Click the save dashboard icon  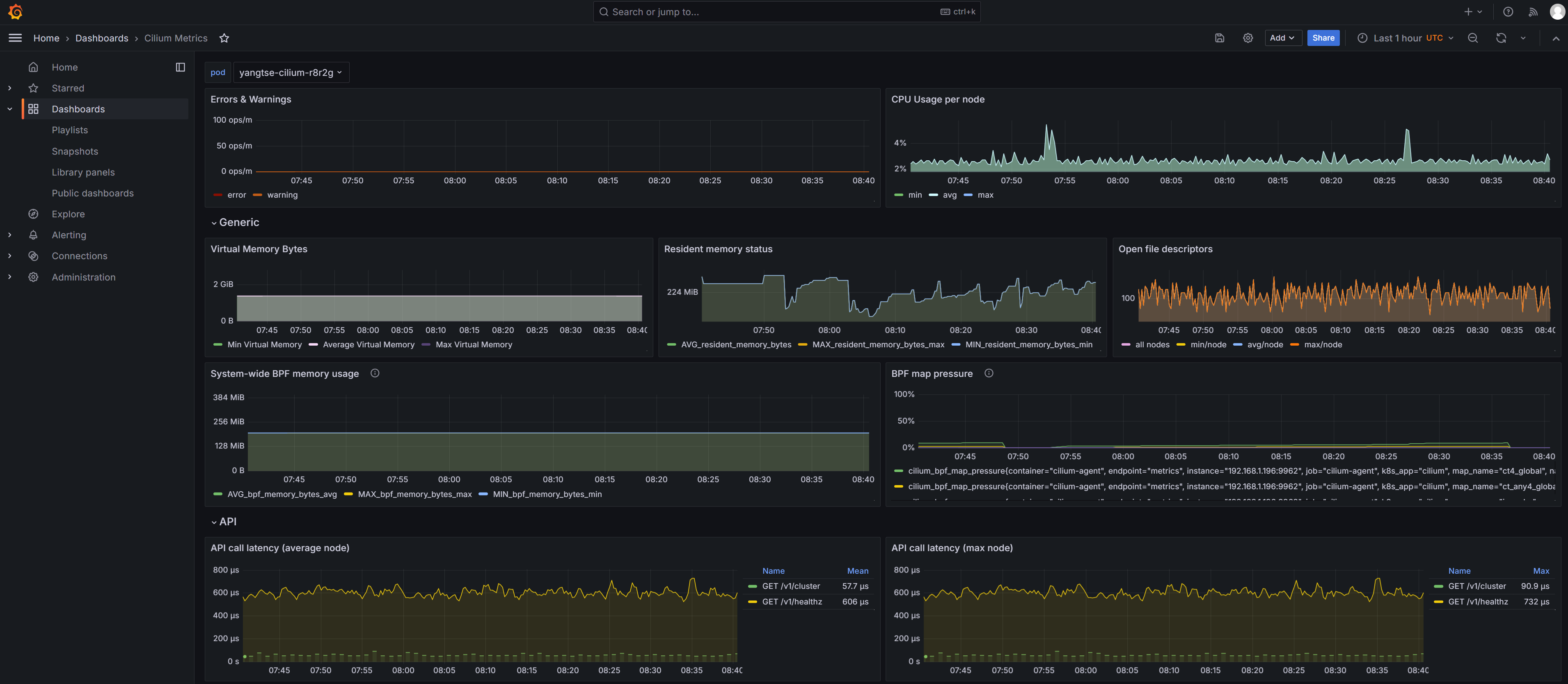click(1219, 38)
